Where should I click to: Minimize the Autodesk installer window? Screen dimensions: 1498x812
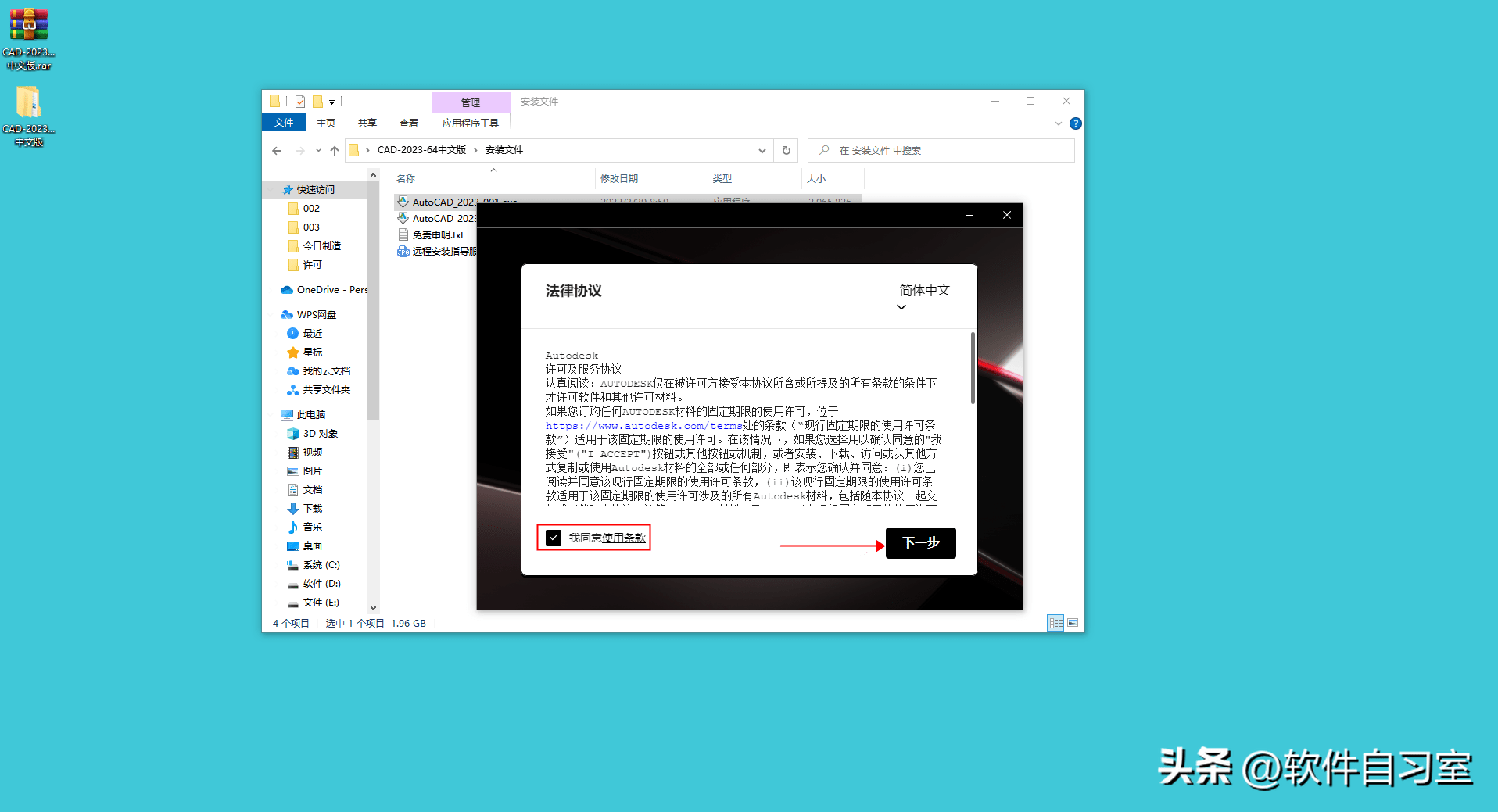[x=969, y=215]
